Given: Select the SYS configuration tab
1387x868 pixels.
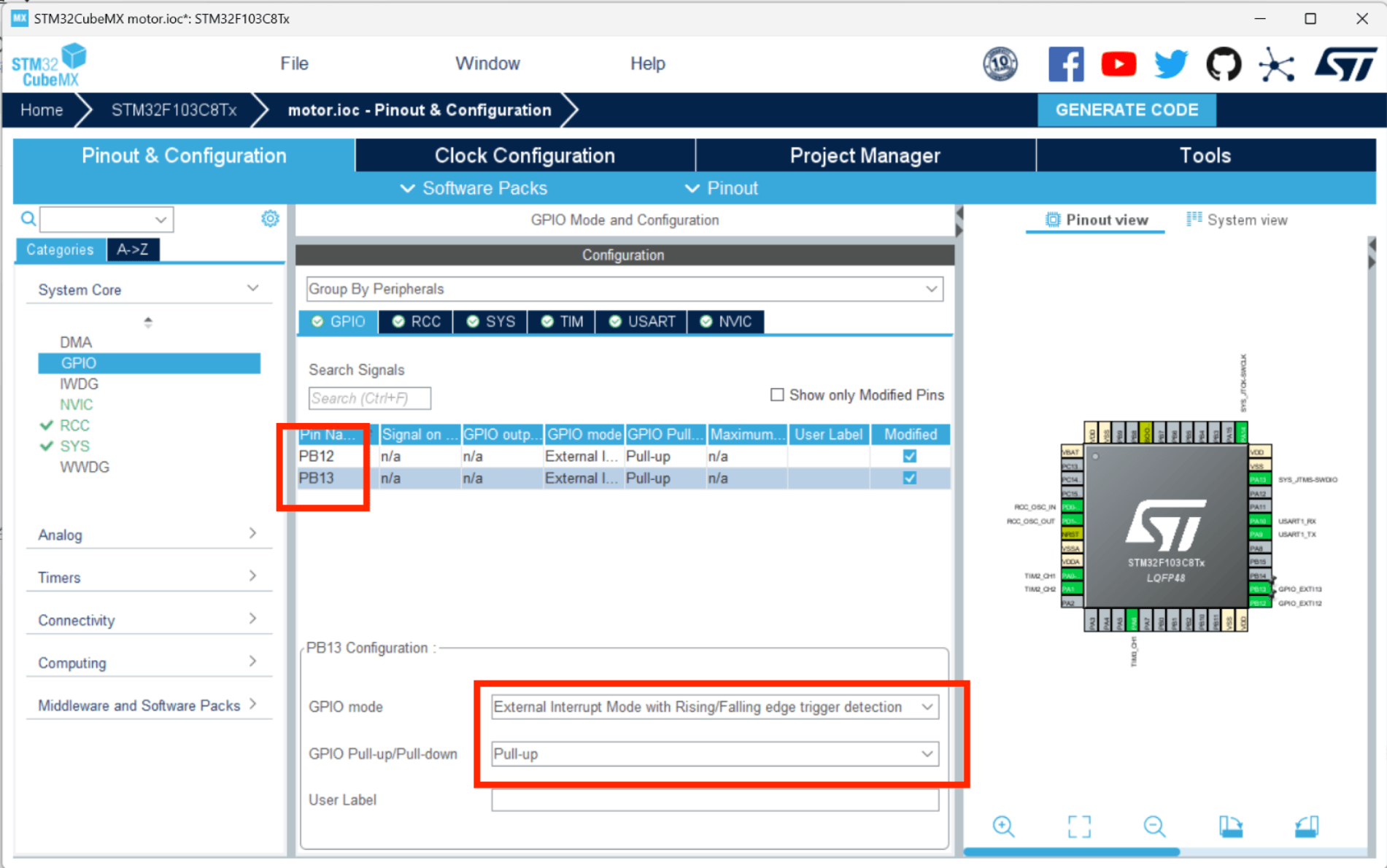Looking at the screenshot, I should coord(490,322).
